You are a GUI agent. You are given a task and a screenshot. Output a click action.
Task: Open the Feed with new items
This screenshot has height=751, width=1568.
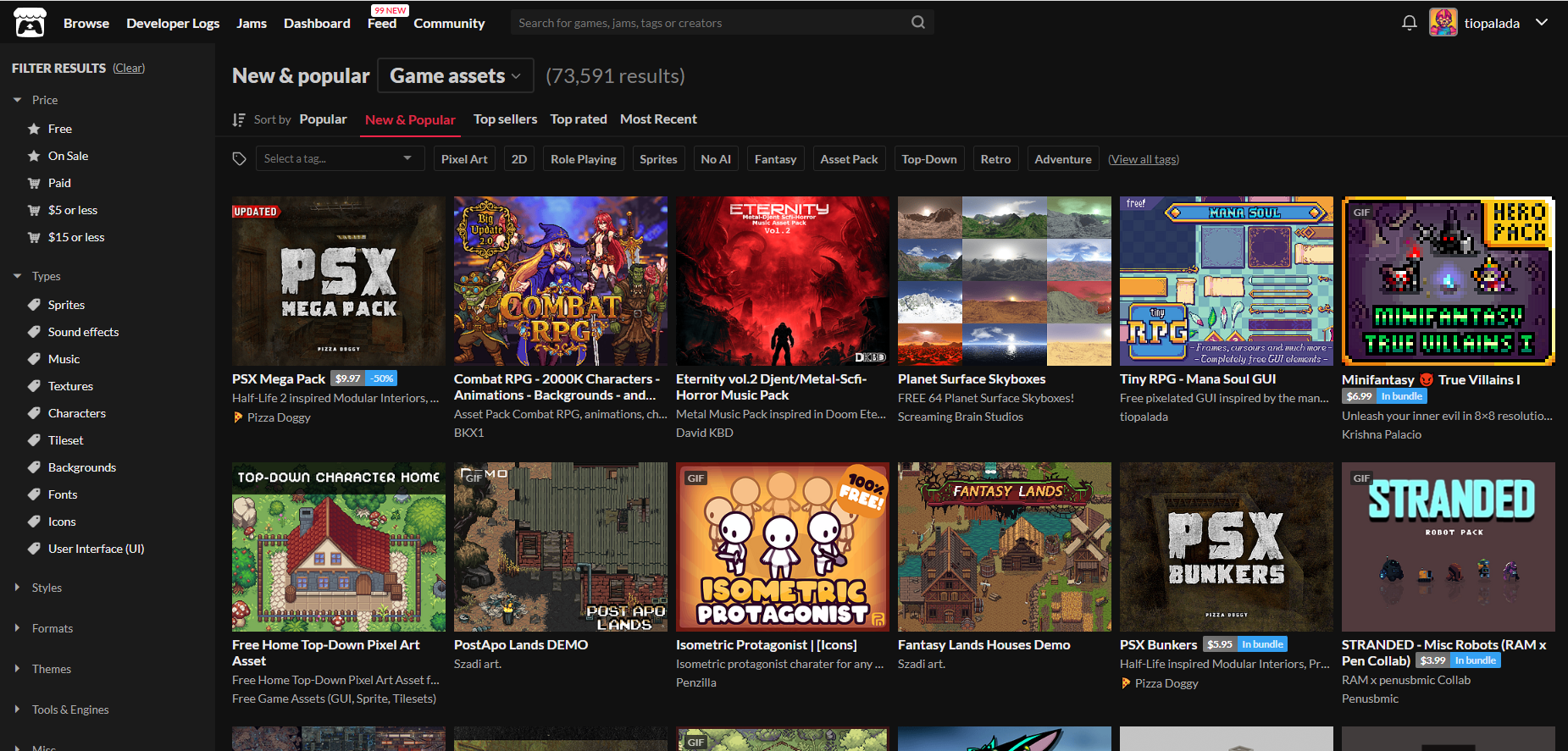[382, 23]
